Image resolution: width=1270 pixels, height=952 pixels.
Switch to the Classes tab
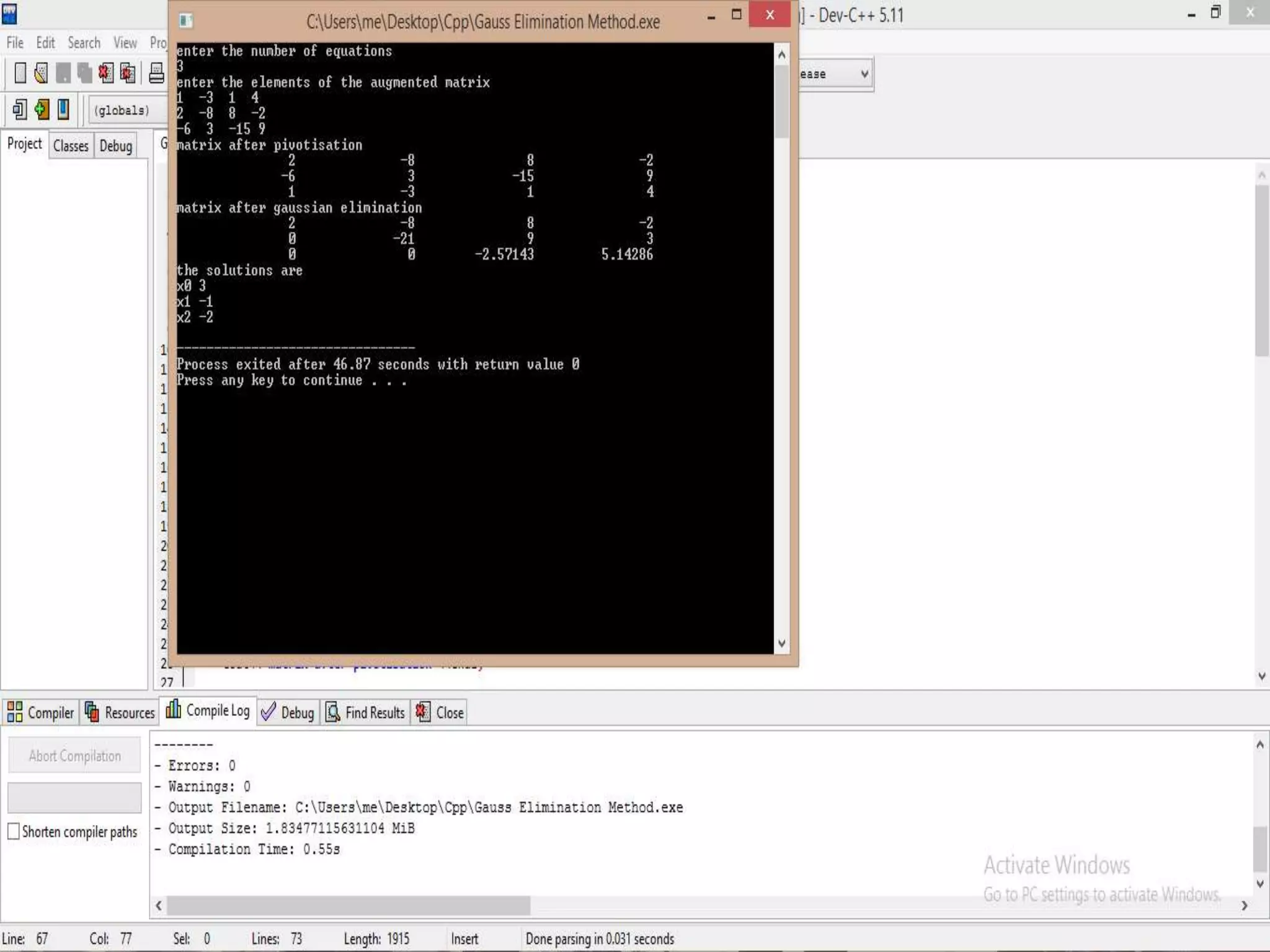point(71,146)
